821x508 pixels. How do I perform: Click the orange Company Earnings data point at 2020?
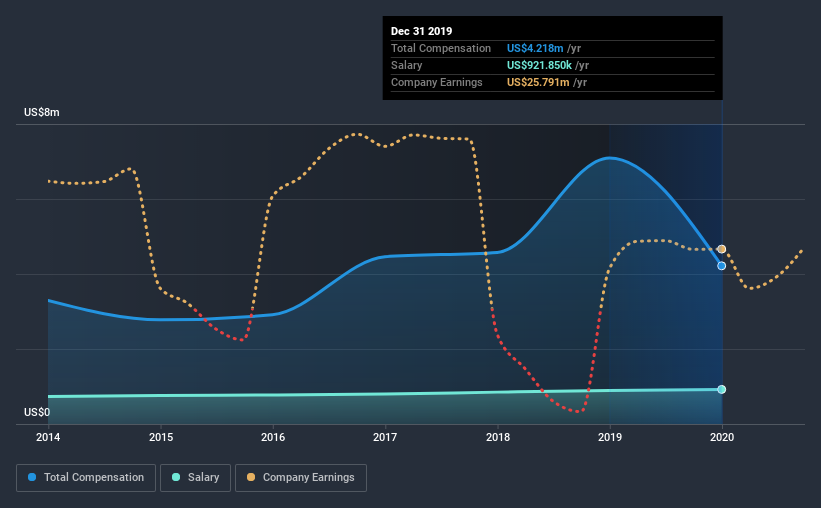722,249
